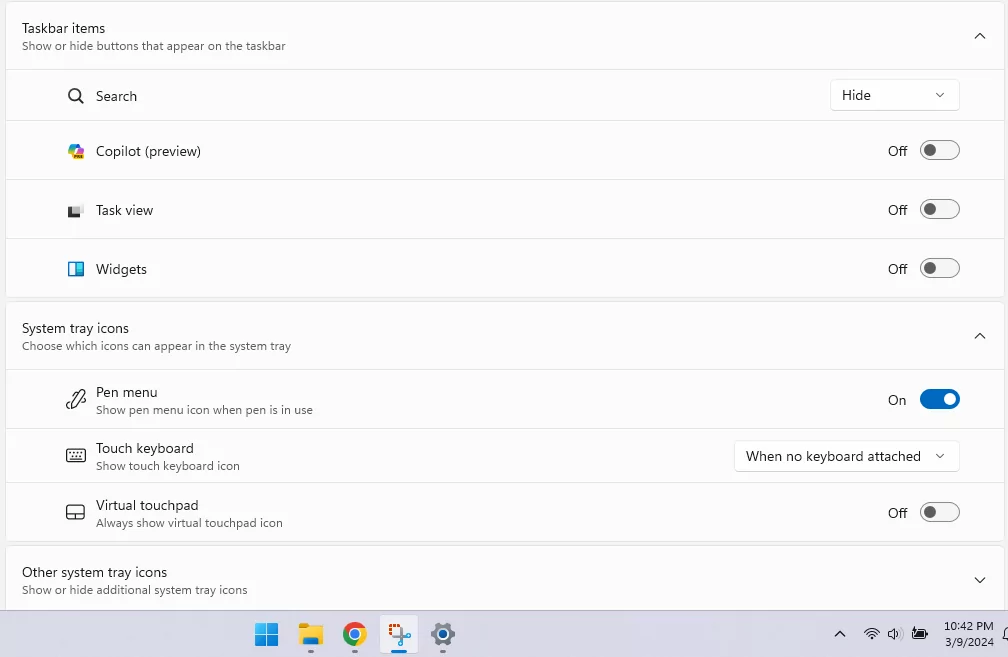Open the Windows Start button
Screen dimensions: 1008x657
[266, 634]
